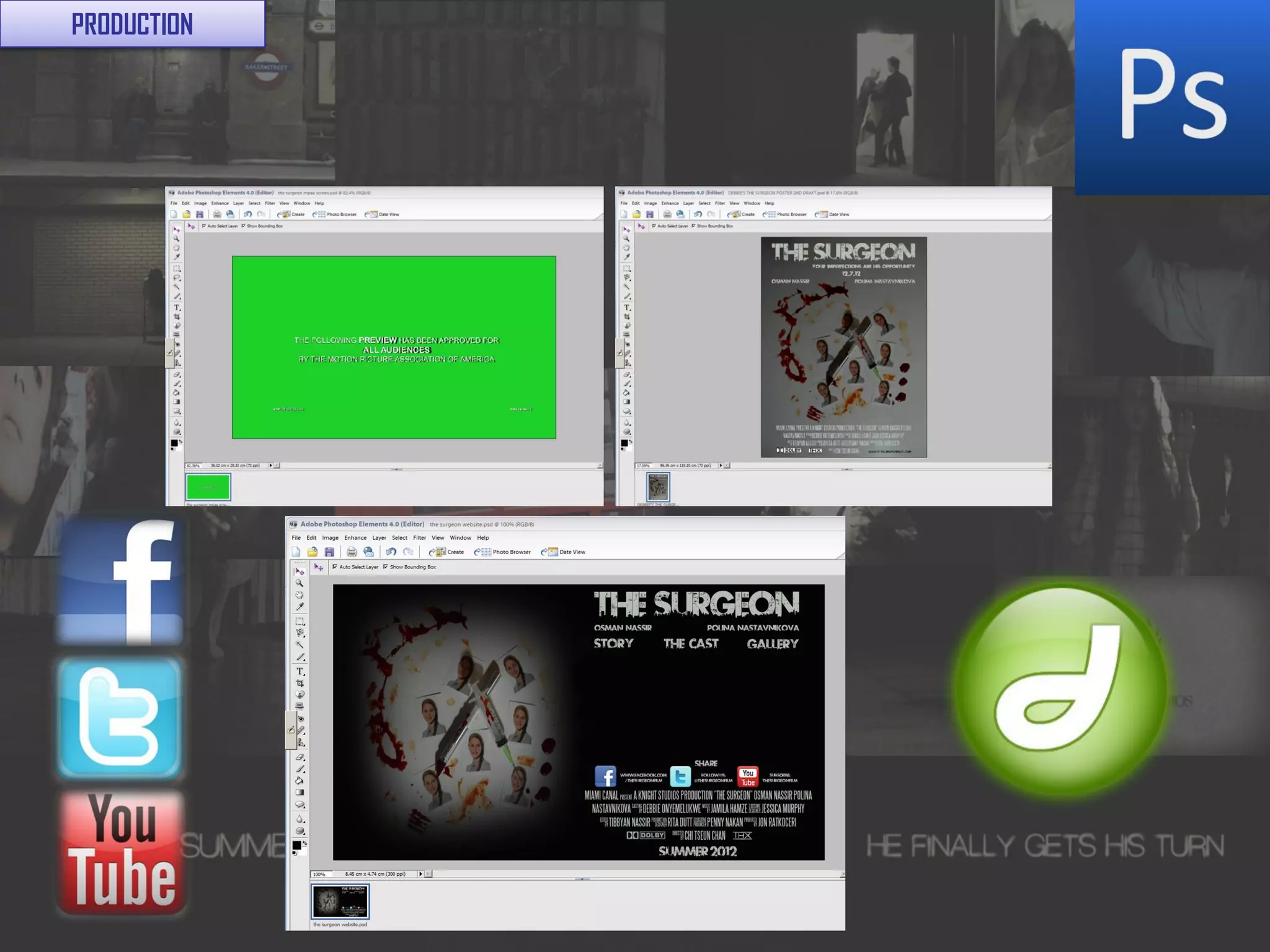1270x952 pixels.
Task: Select Move tool in website.psd window toolbox
Action: click(x=300, y=571)
